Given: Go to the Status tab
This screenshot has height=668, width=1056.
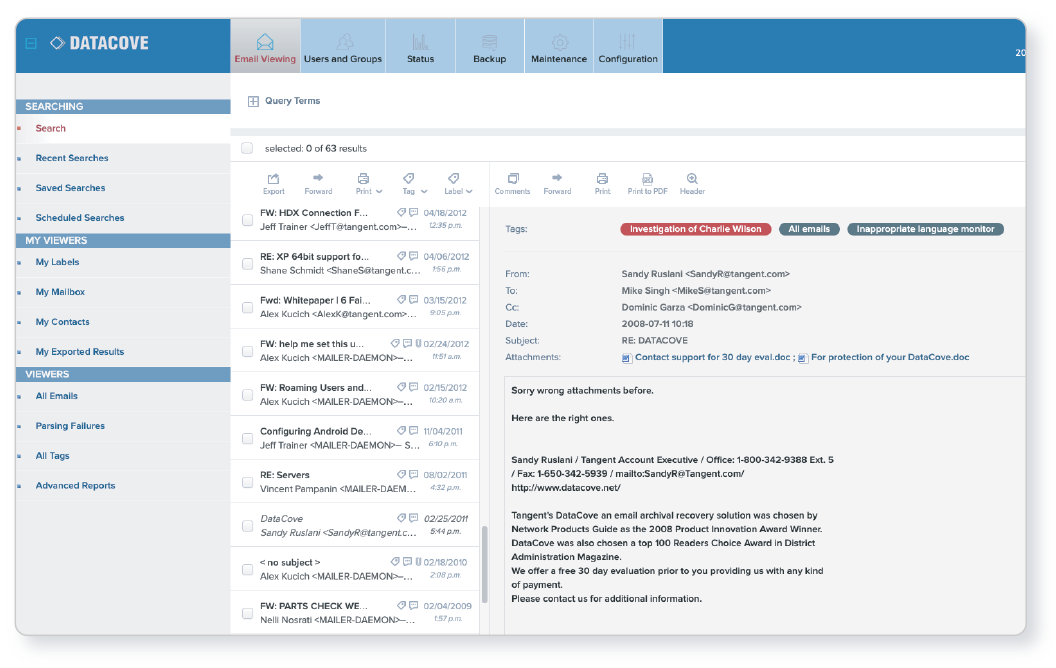Looking at the screenshot, I should [x=420, y=46].
